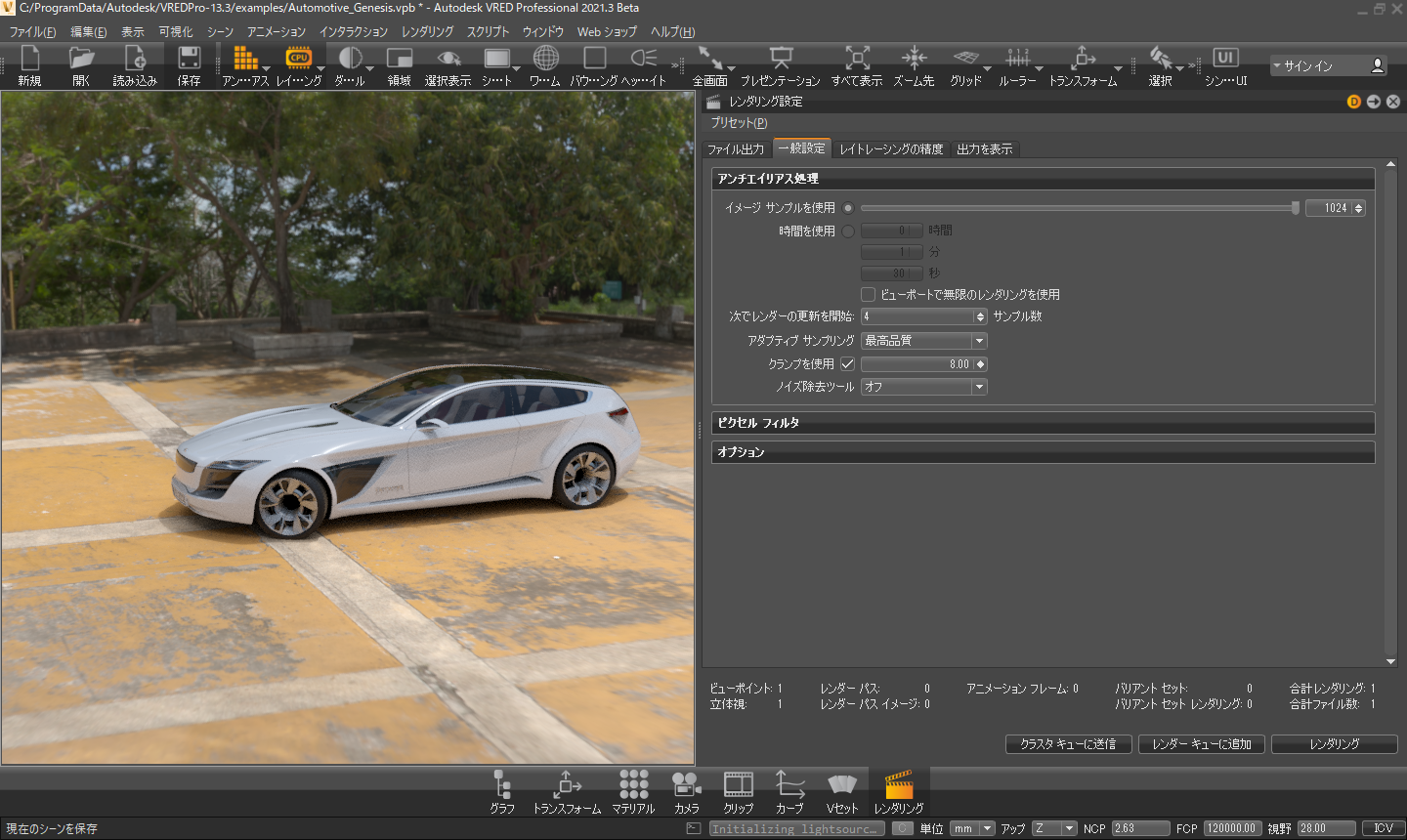Click the クランプ value field showing 8.00

point(924,364)
